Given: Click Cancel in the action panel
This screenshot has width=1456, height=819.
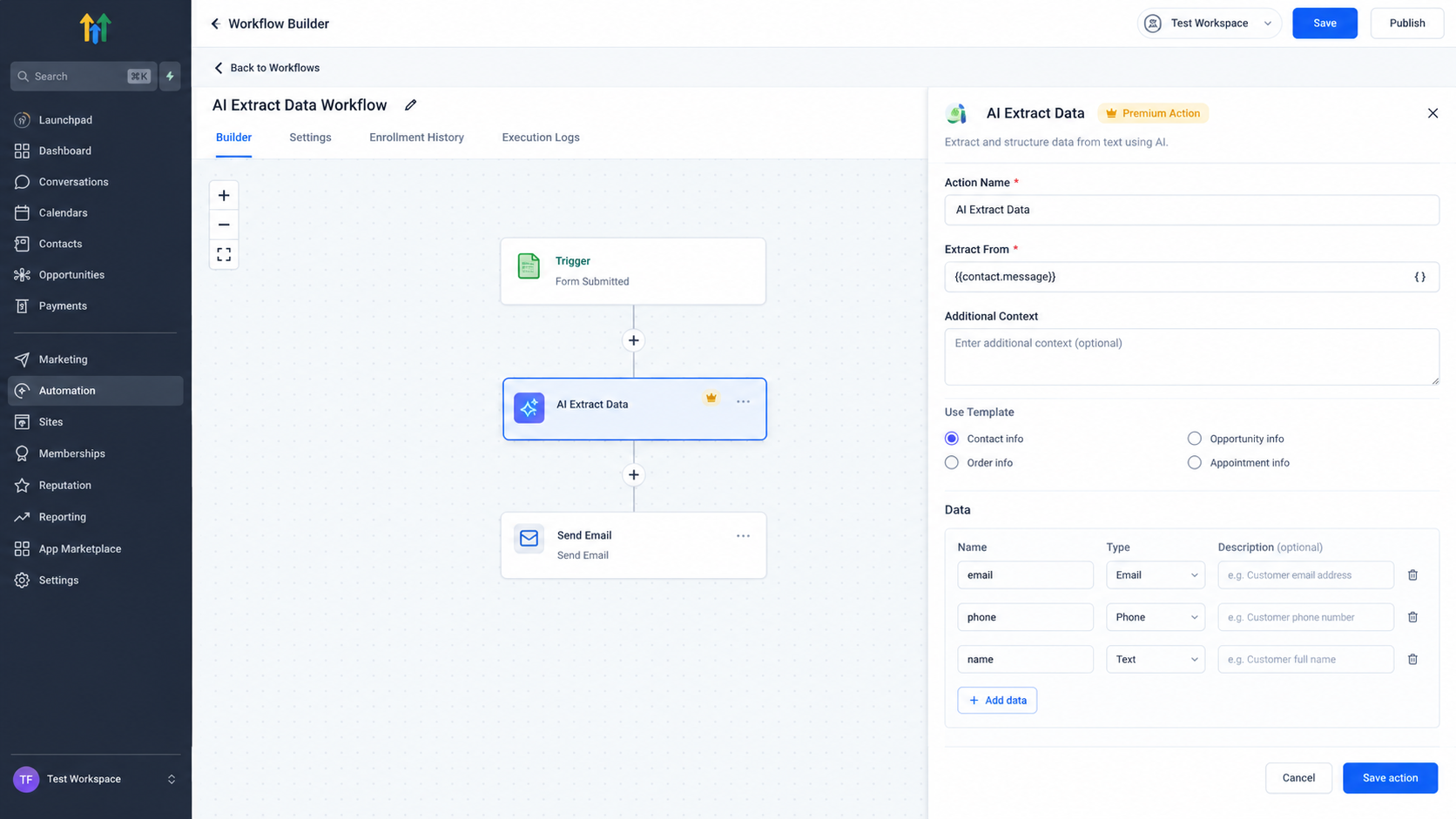Looking at the screenshot, I should (1298, 778).
